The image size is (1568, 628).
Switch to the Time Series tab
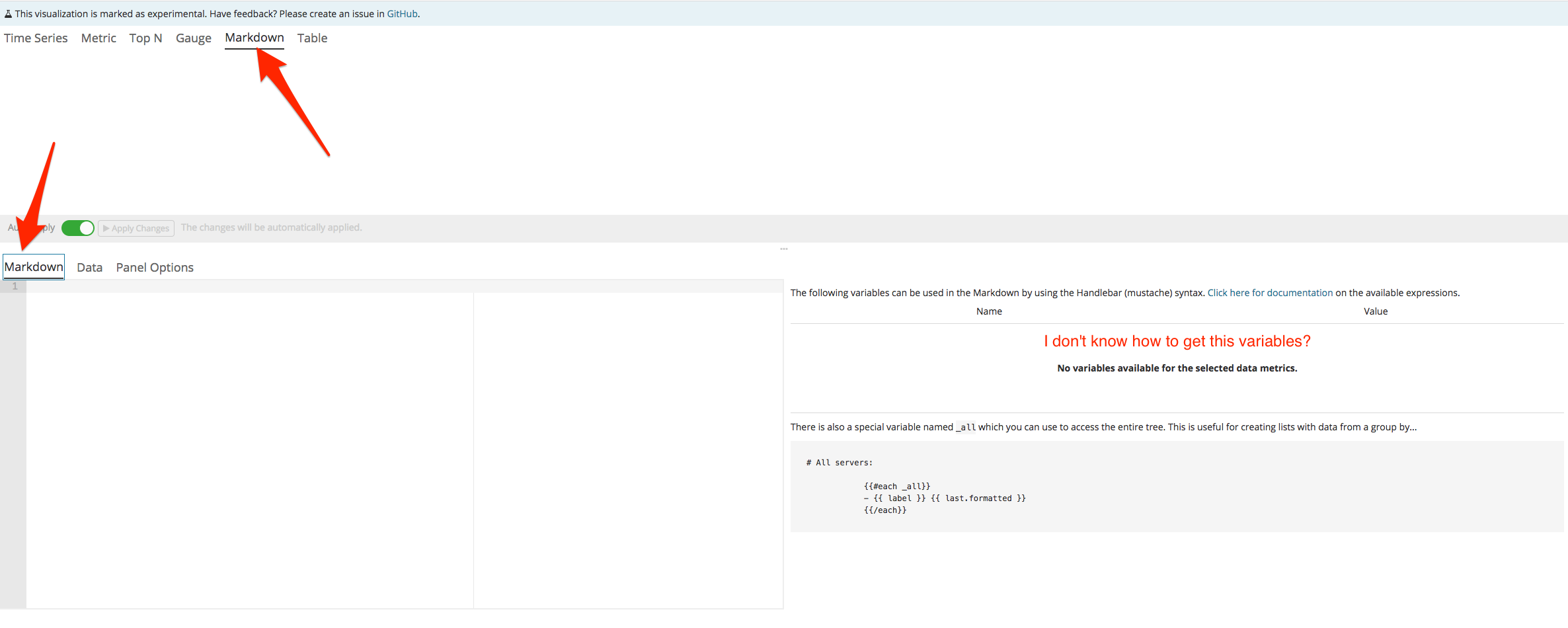36,38
